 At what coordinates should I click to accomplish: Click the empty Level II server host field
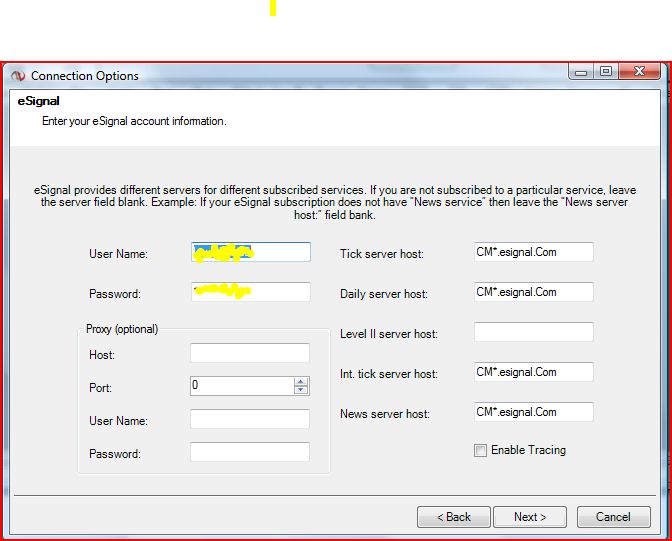tap(534, 332)
